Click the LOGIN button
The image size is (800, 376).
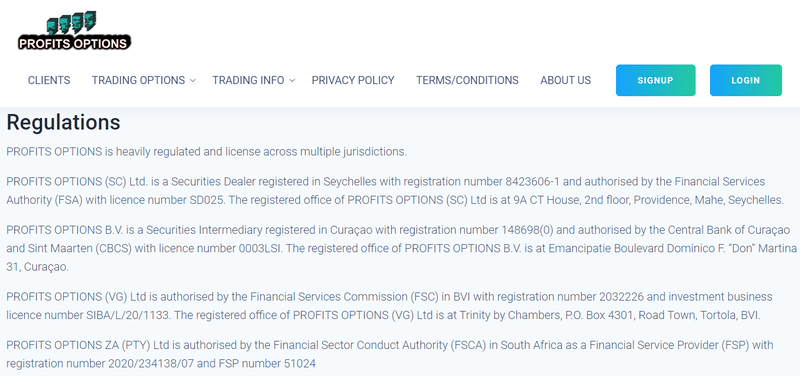[746, 80]
